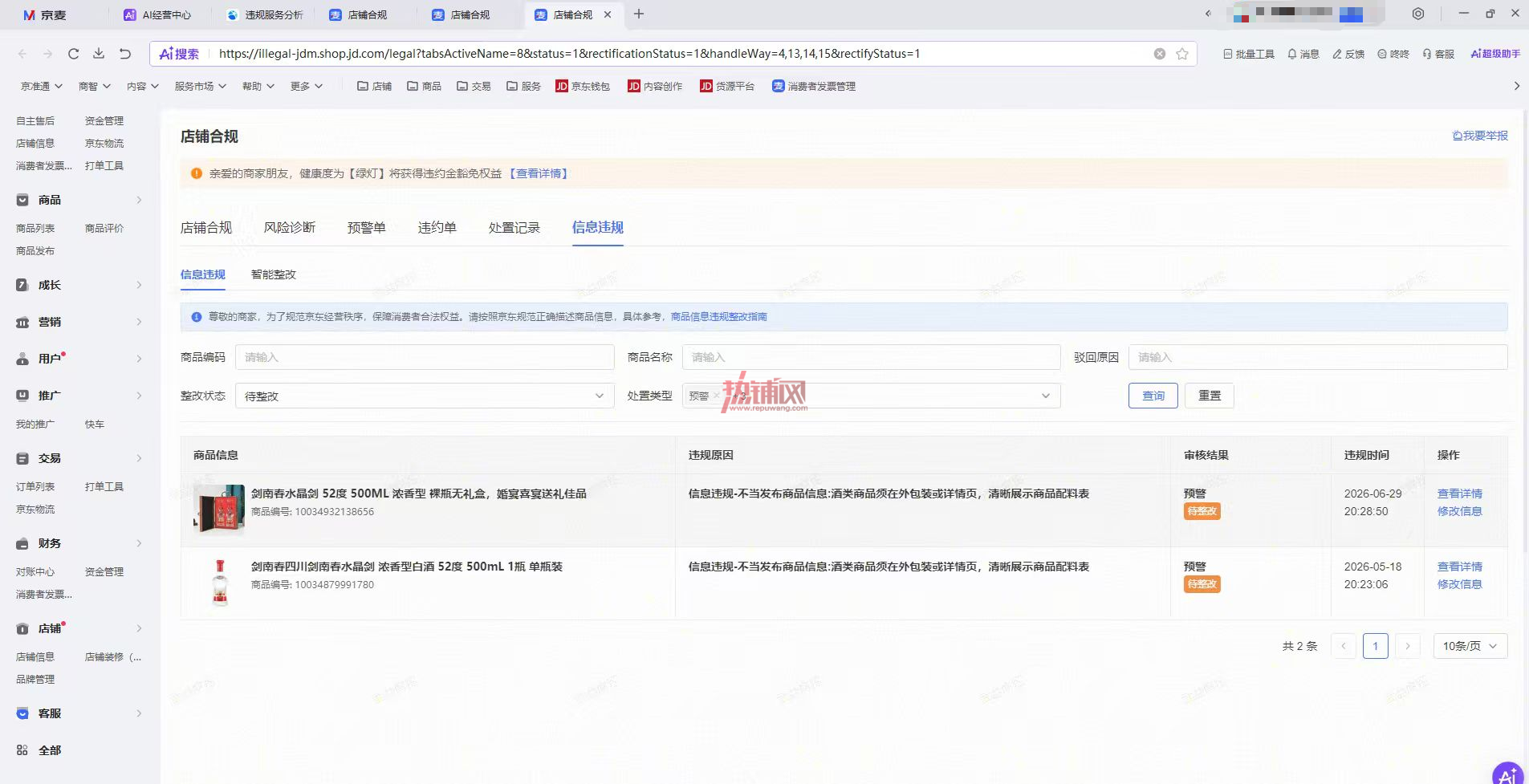
Task: Open the floating AI assistant bubble
Action: click(1507, 774)
